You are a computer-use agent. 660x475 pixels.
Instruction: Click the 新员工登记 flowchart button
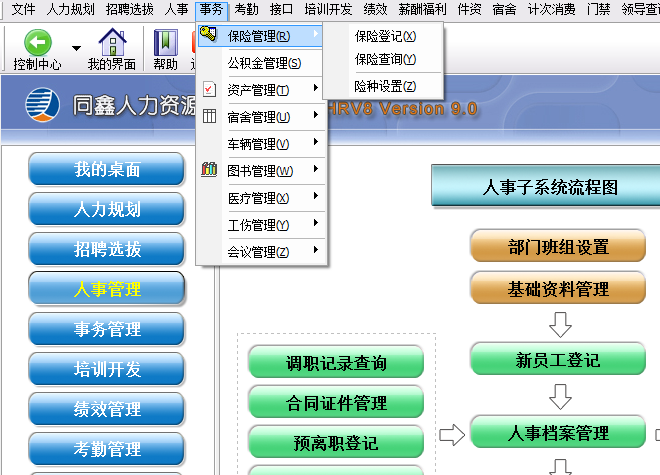(x=557, y=361)
